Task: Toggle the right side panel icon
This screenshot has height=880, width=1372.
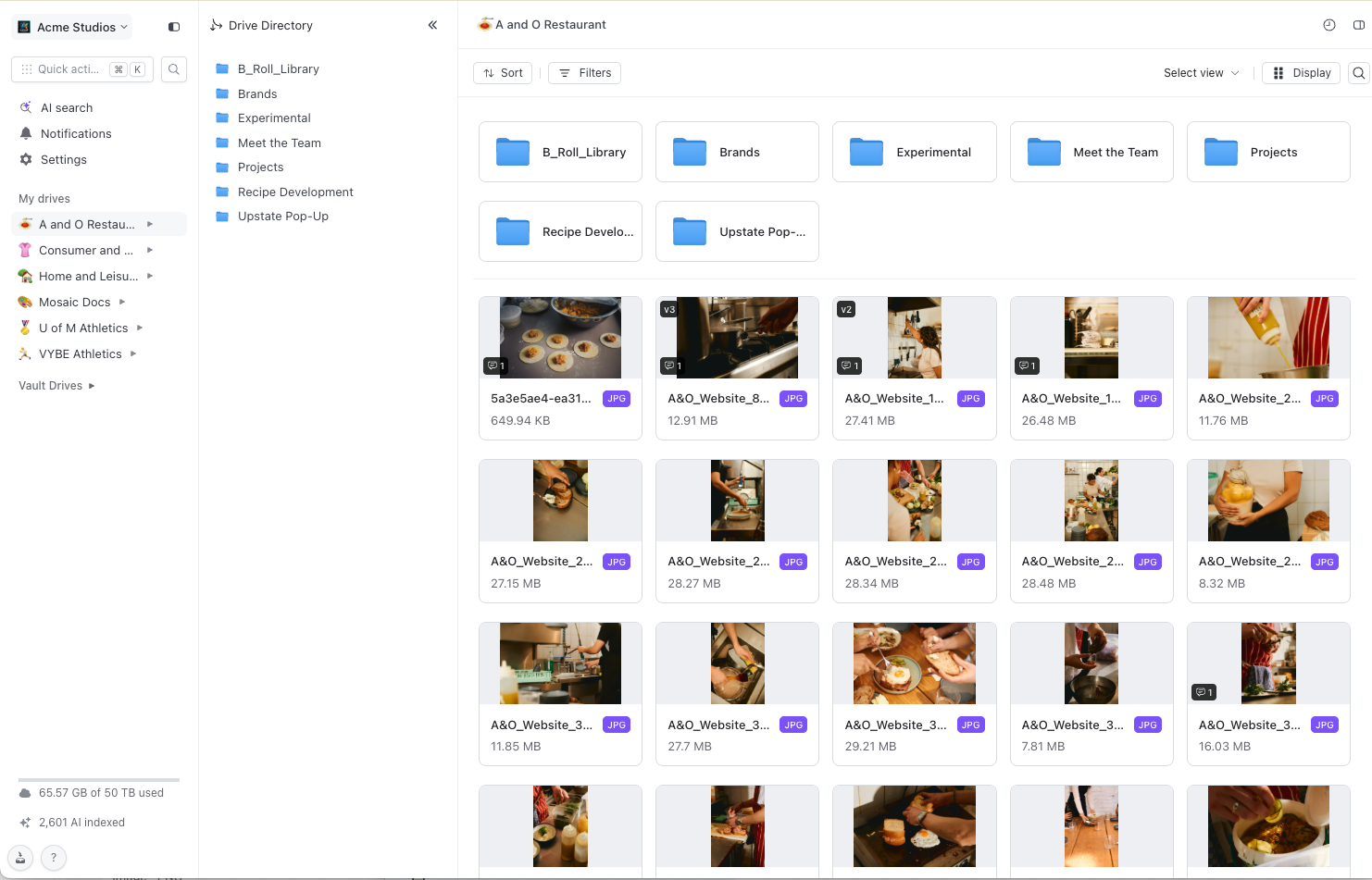Action: coord(1359,25)
